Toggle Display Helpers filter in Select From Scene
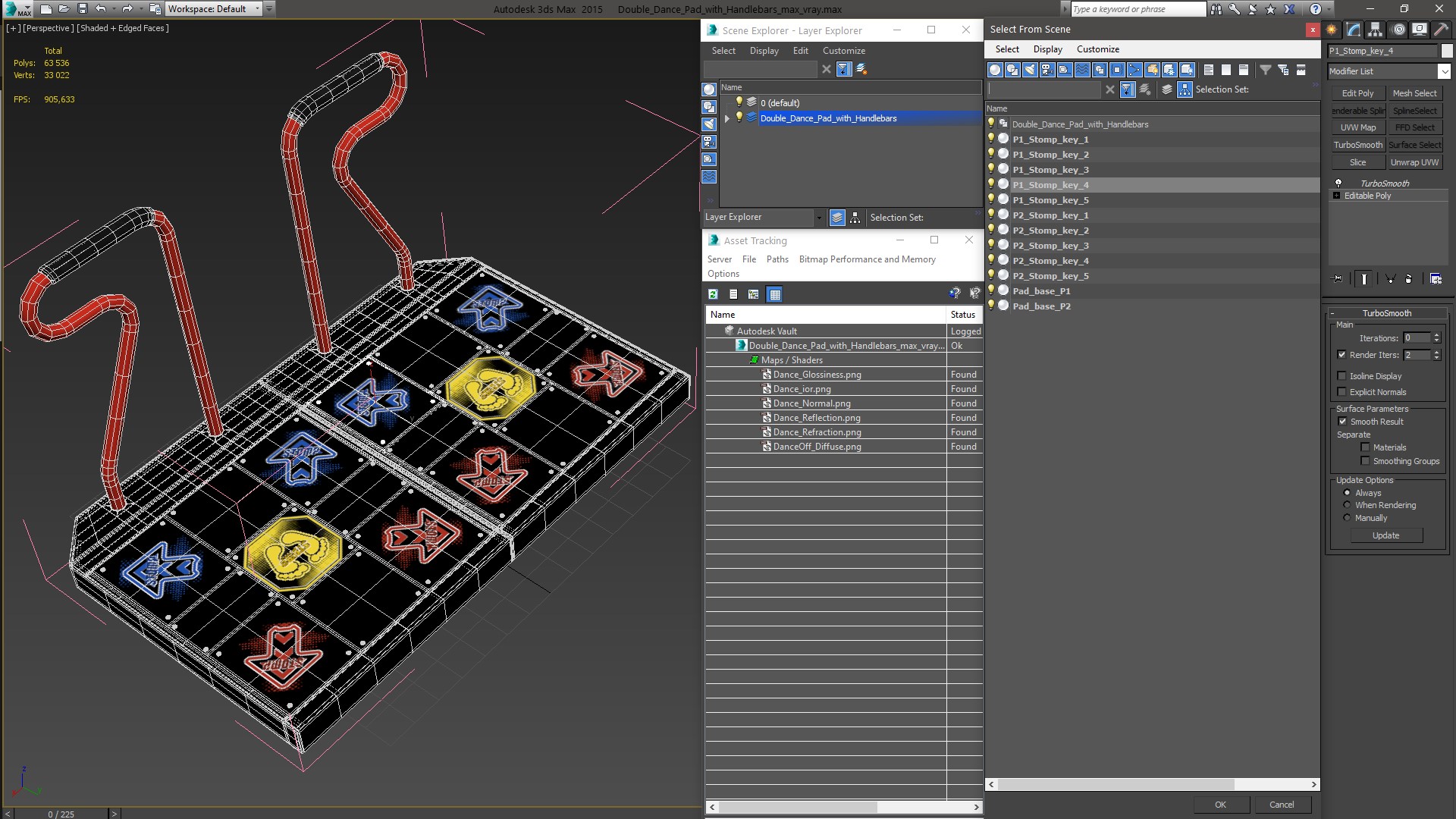 (x=1065, y=70)
